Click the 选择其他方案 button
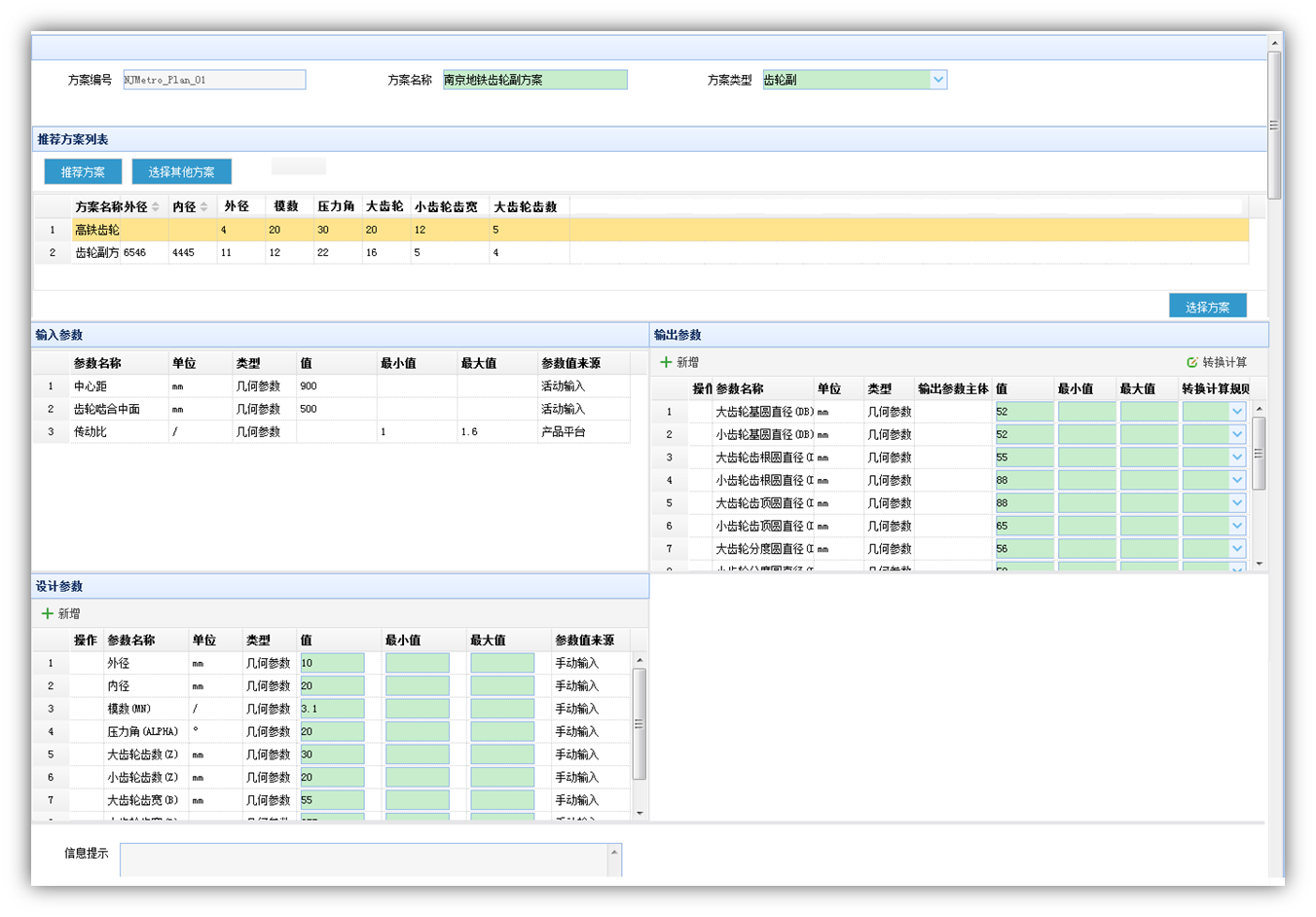The width and height of the screenshot is (1316, 917). click(182, 172)
